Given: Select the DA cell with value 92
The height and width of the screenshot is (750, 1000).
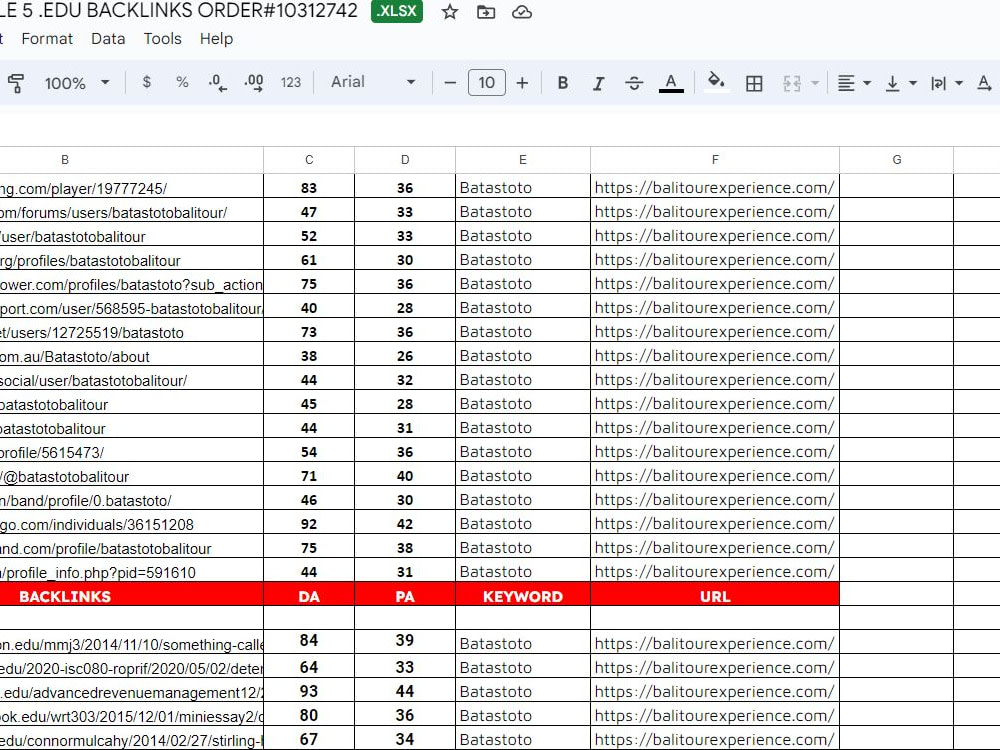Looking at the screenshot, I should pos(309,524).
